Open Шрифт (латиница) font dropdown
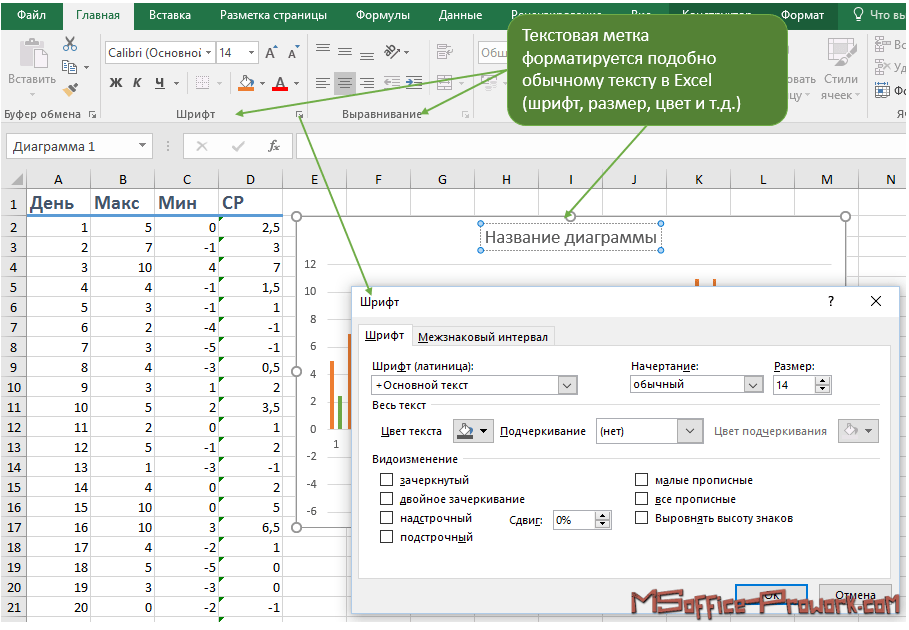Viewport: 909px width, 630px height. (x=567, y=385)
